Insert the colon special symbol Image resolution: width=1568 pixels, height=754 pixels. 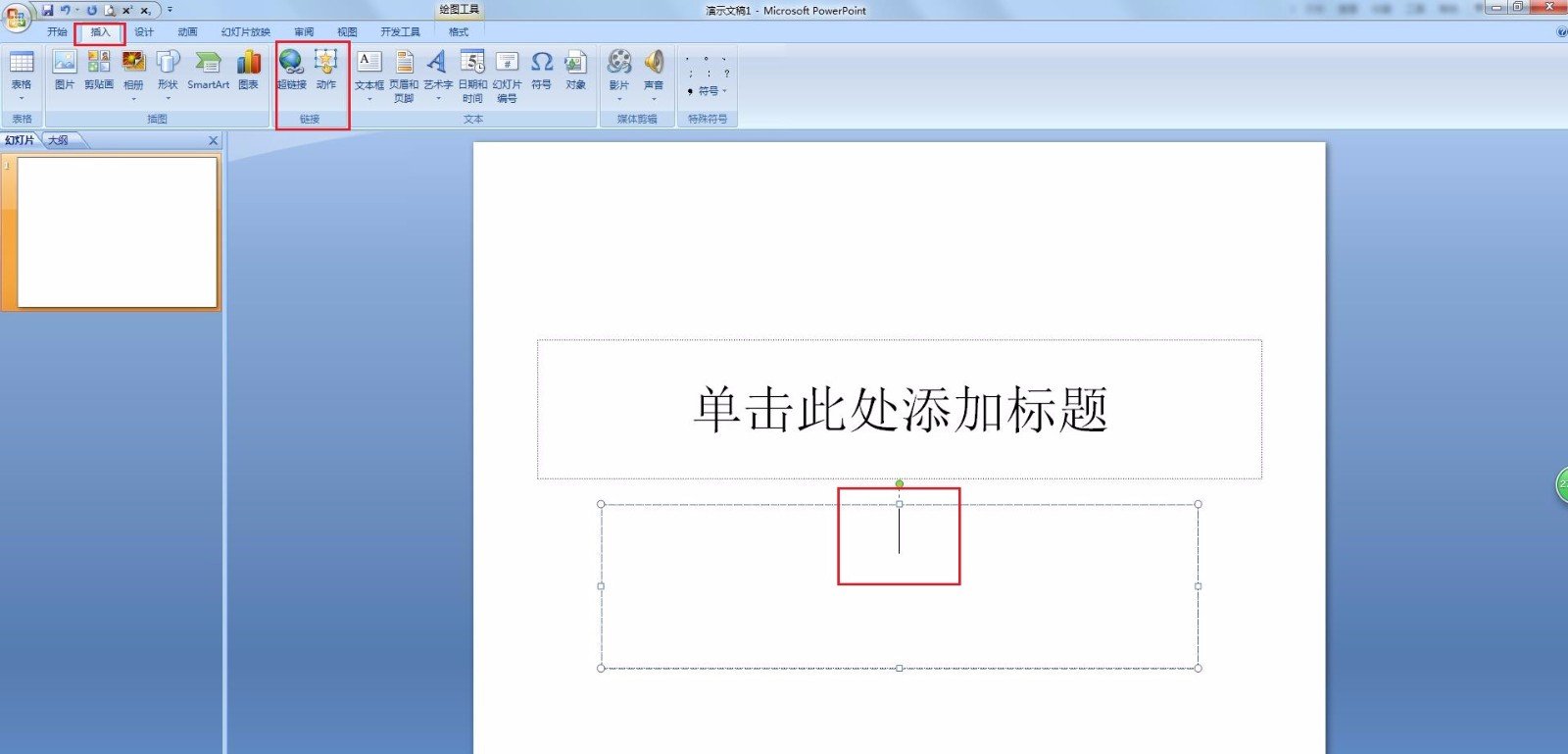click(709, 74)
